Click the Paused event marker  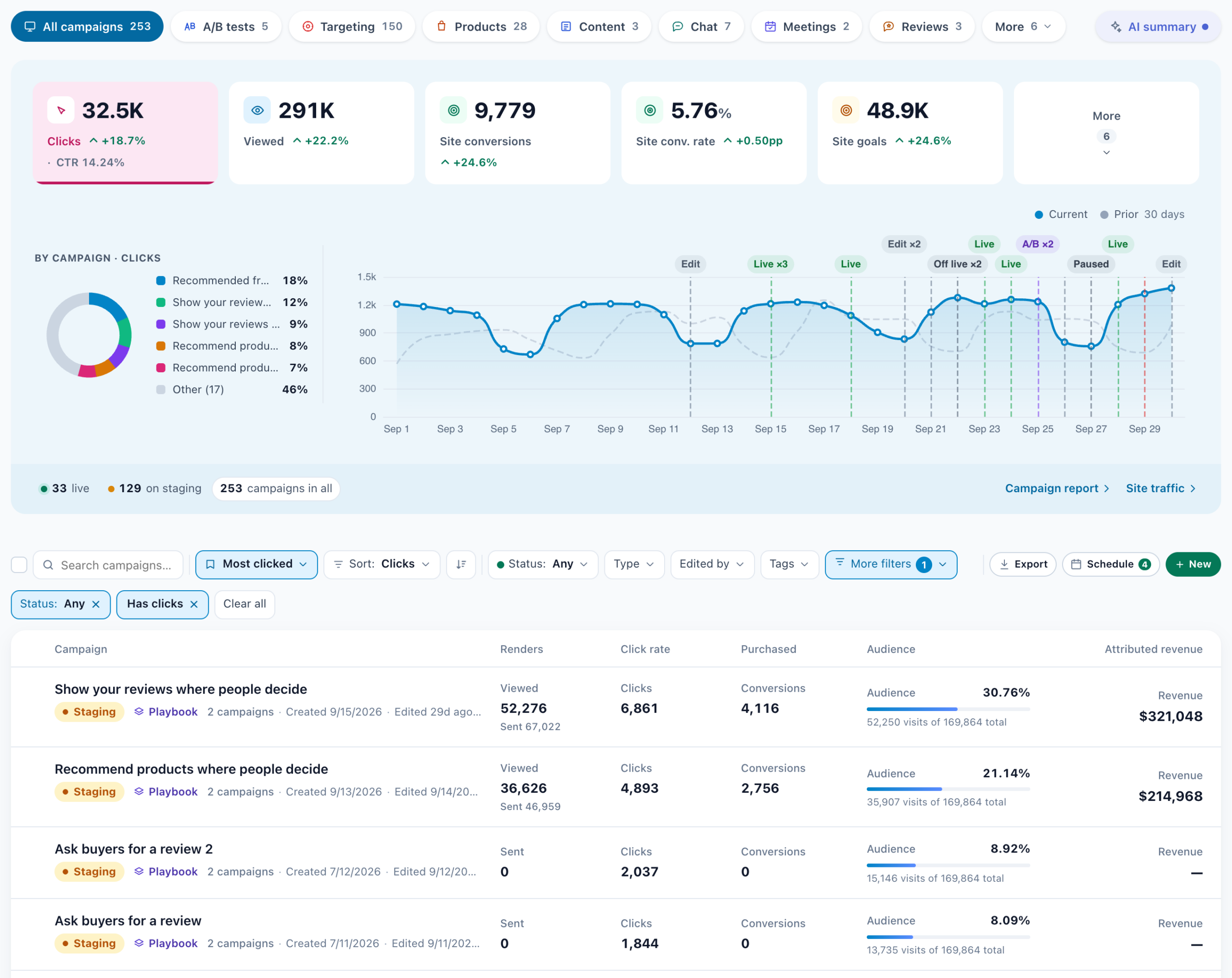pyautogui.click(x=1091, y=264)
